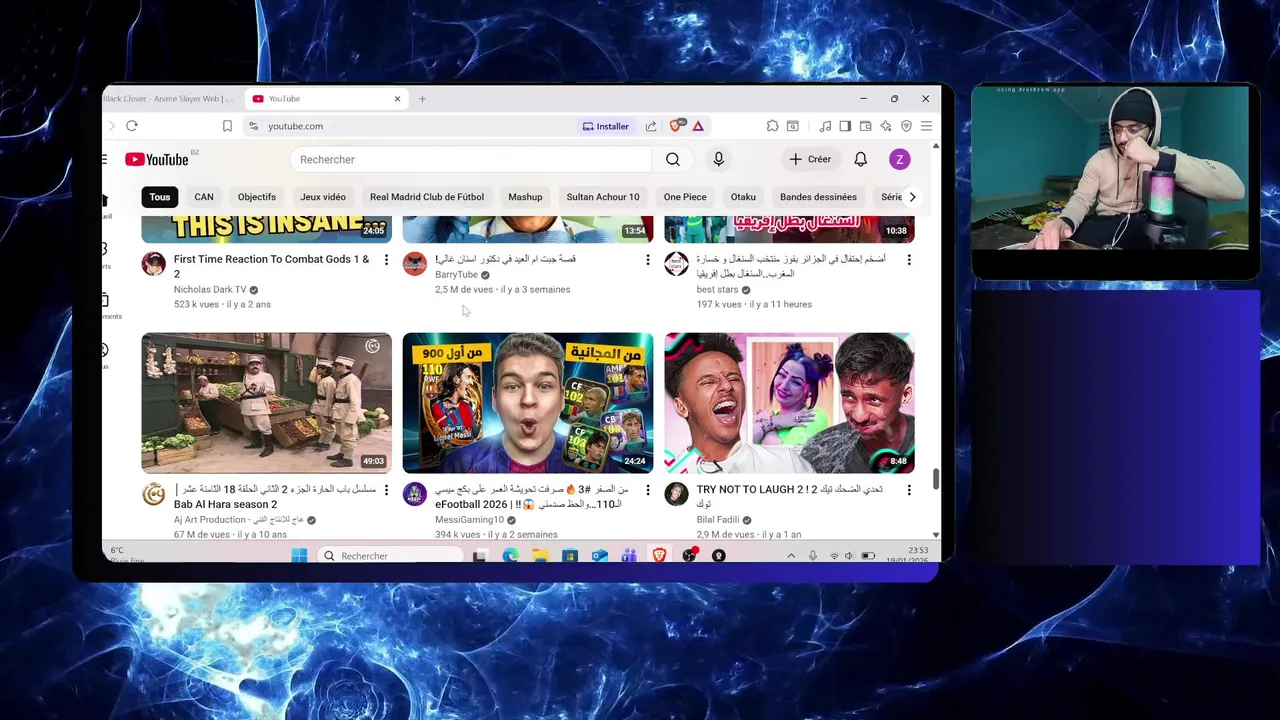Open the Brave Shields lion icon
1280x720 pixels.
[x=677, y=126]
